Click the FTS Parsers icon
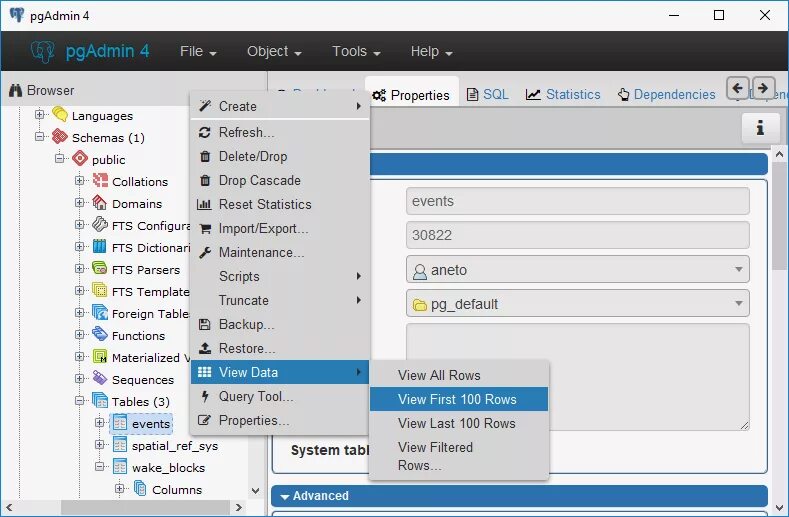Viewport: 789px width, 517px height. 100,268
